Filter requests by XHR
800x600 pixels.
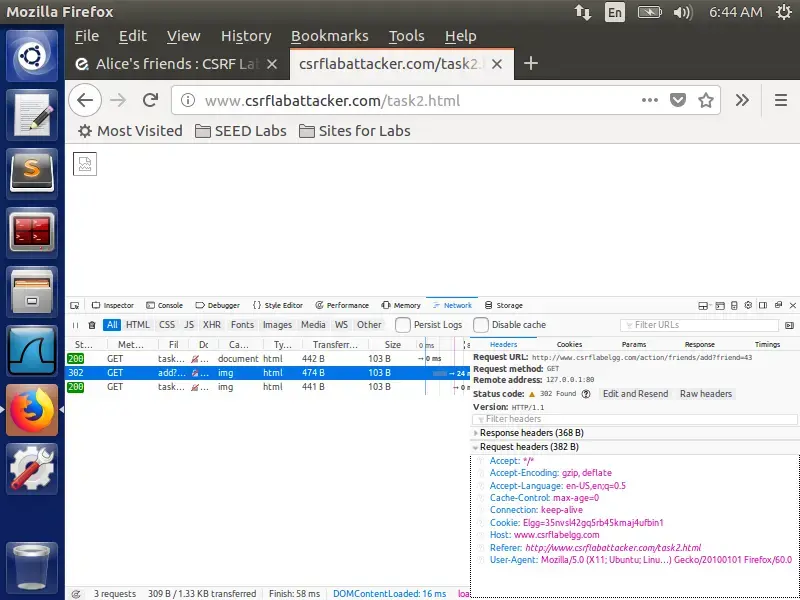pos(212,325)
